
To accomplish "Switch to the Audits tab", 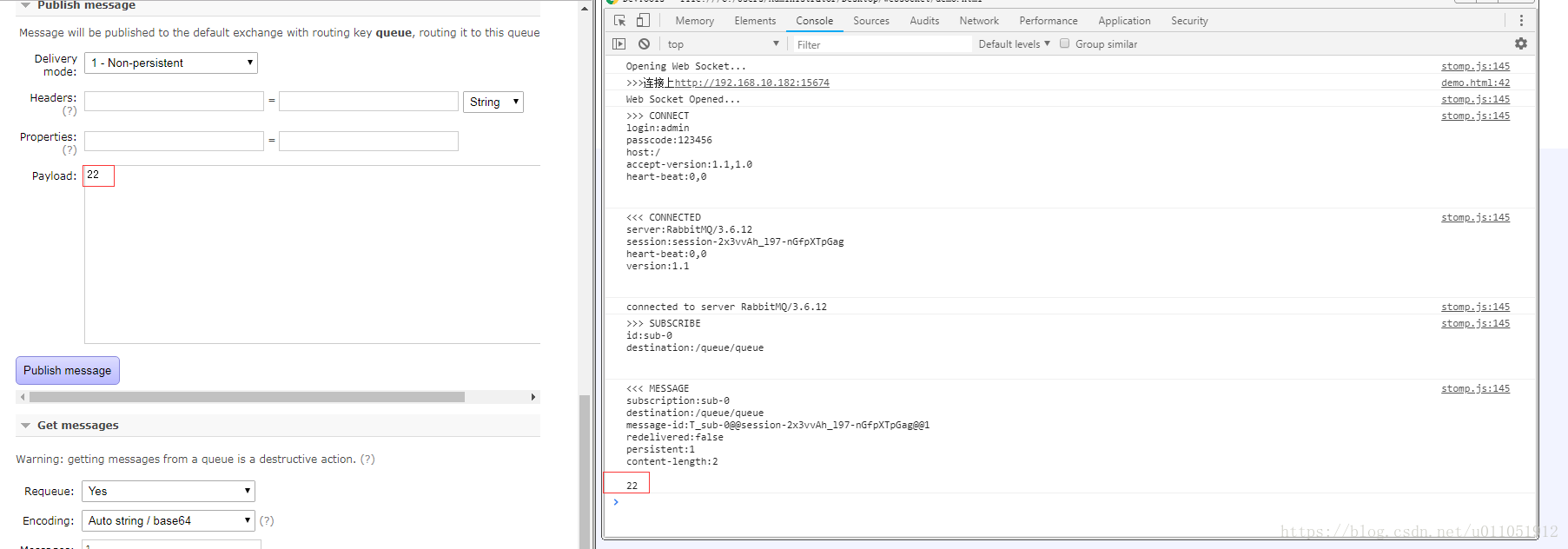I will pyautogui.click(x=924, y=21).
